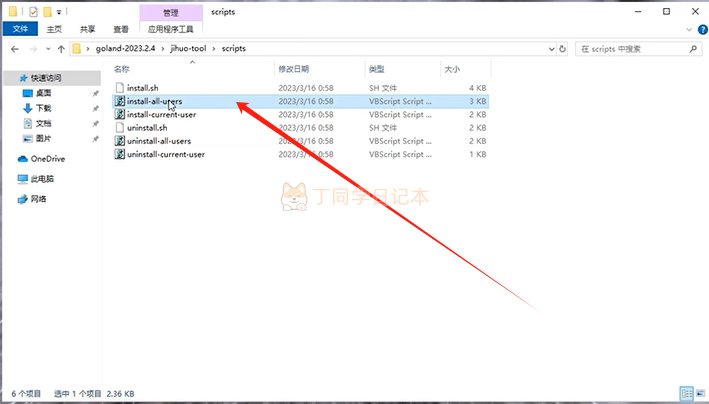Select the uninstall-all-users script
This screenshot has width=709, height=404.
pyautogui.click(x=158, y=141)
